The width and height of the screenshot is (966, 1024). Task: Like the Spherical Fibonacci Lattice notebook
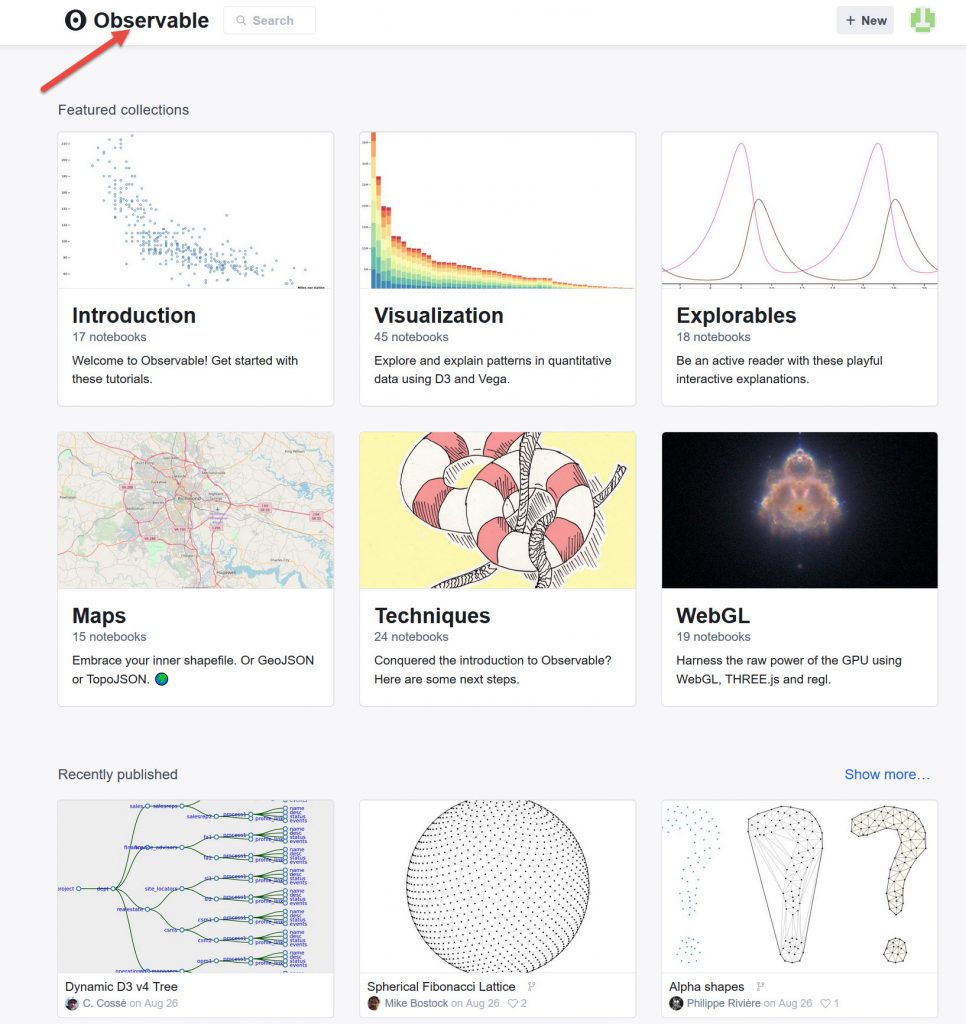(x=513, y=1003)
